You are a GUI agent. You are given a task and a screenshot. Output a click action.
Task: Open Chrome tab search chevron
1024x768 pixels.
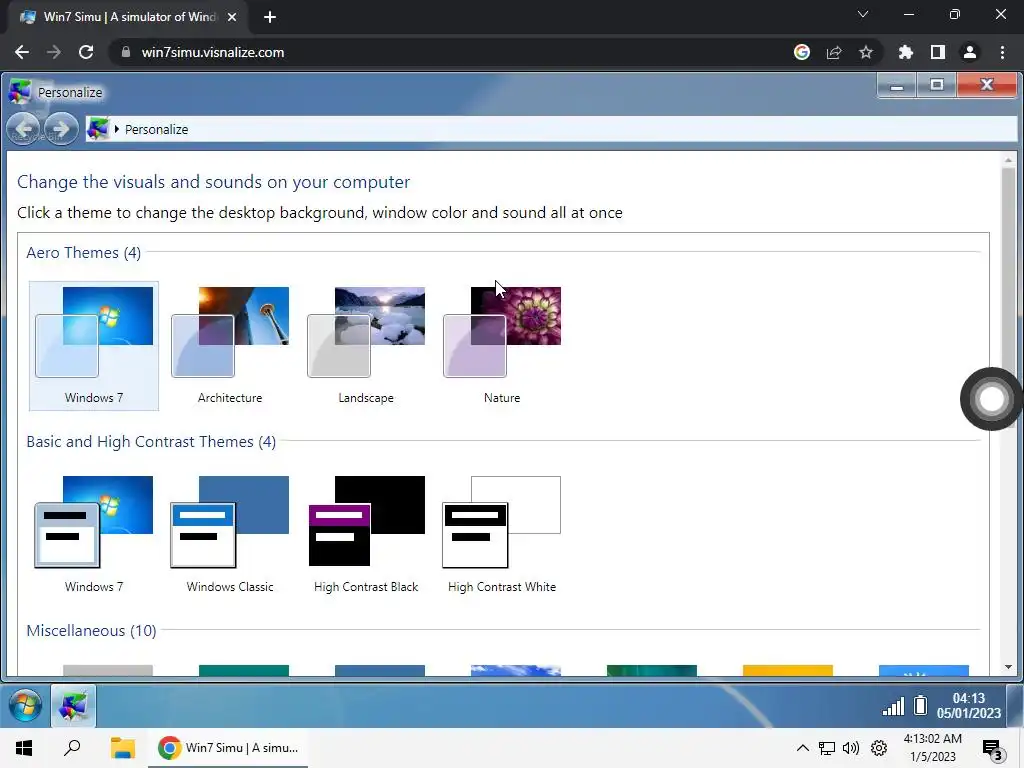[863, 14]
